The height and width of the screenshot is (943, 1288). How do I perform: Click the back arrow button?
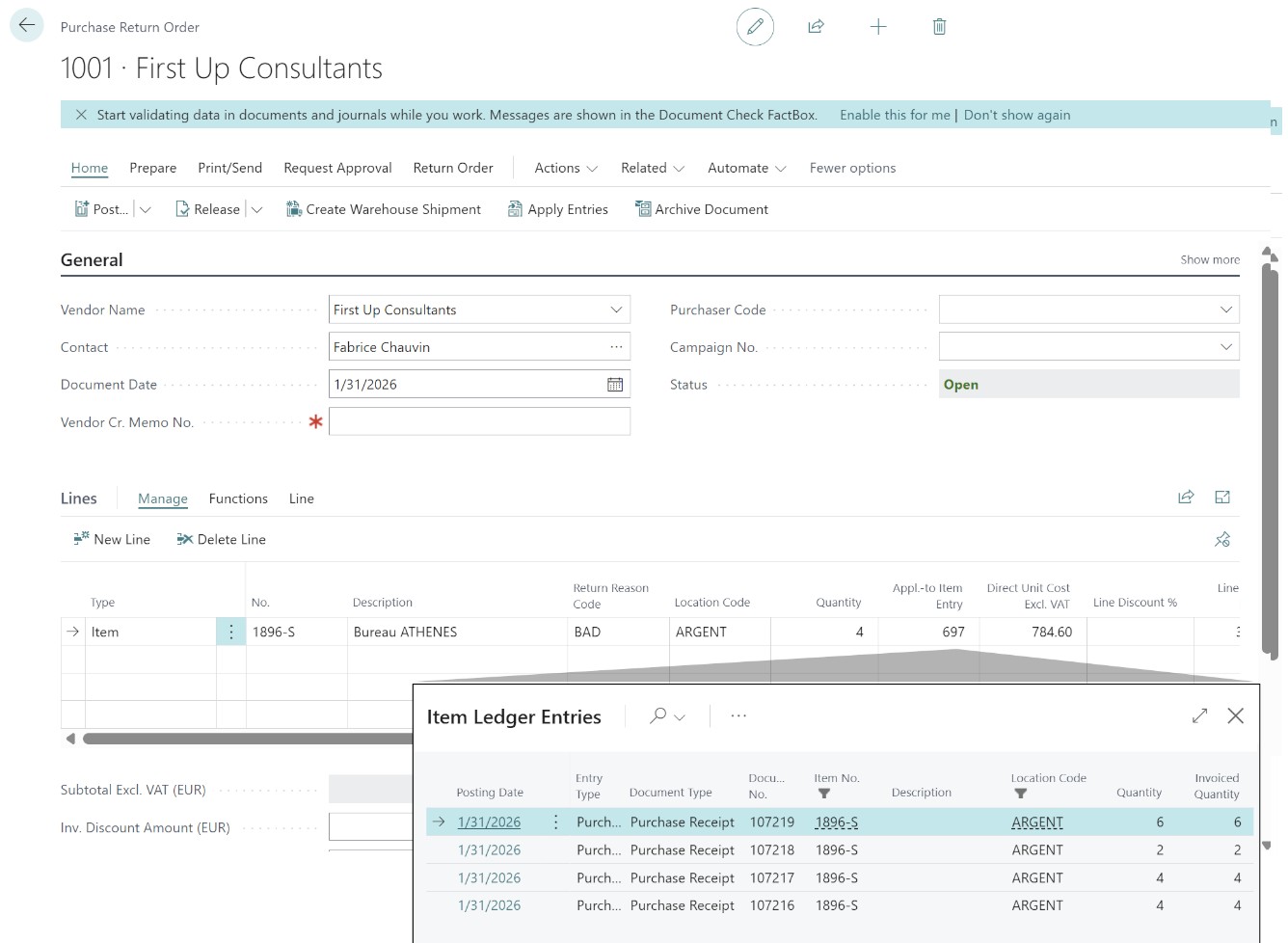(x=27, y=26)
